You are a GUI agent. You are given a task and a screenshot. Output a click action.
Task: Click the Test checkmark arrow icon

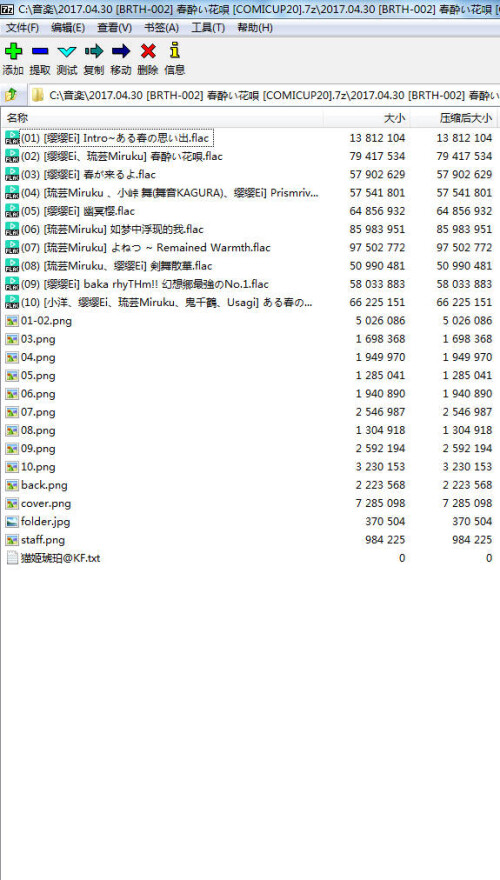point(67,52)
